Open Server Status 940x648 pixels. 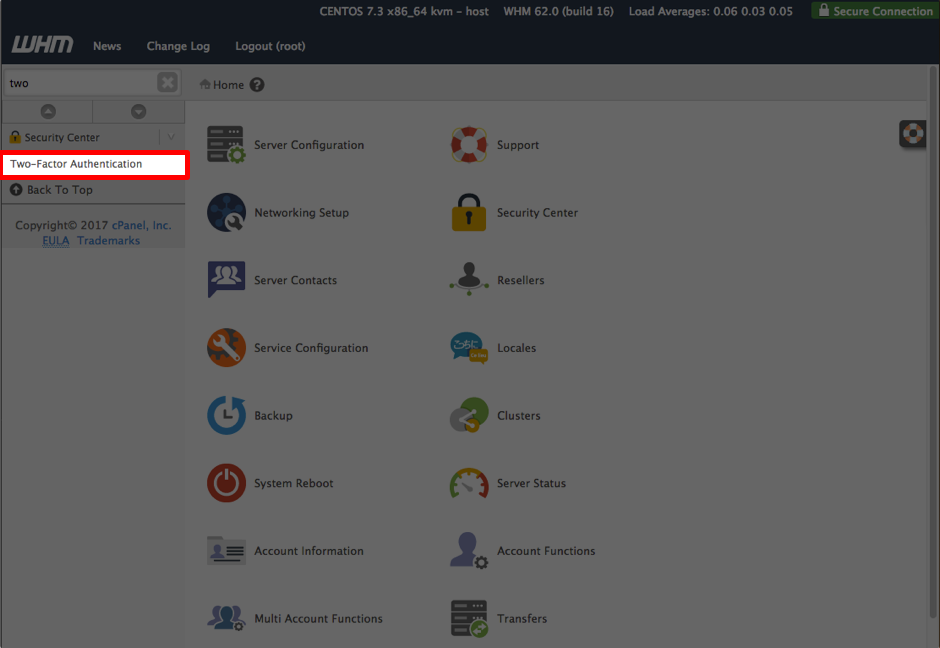[468, 483]
